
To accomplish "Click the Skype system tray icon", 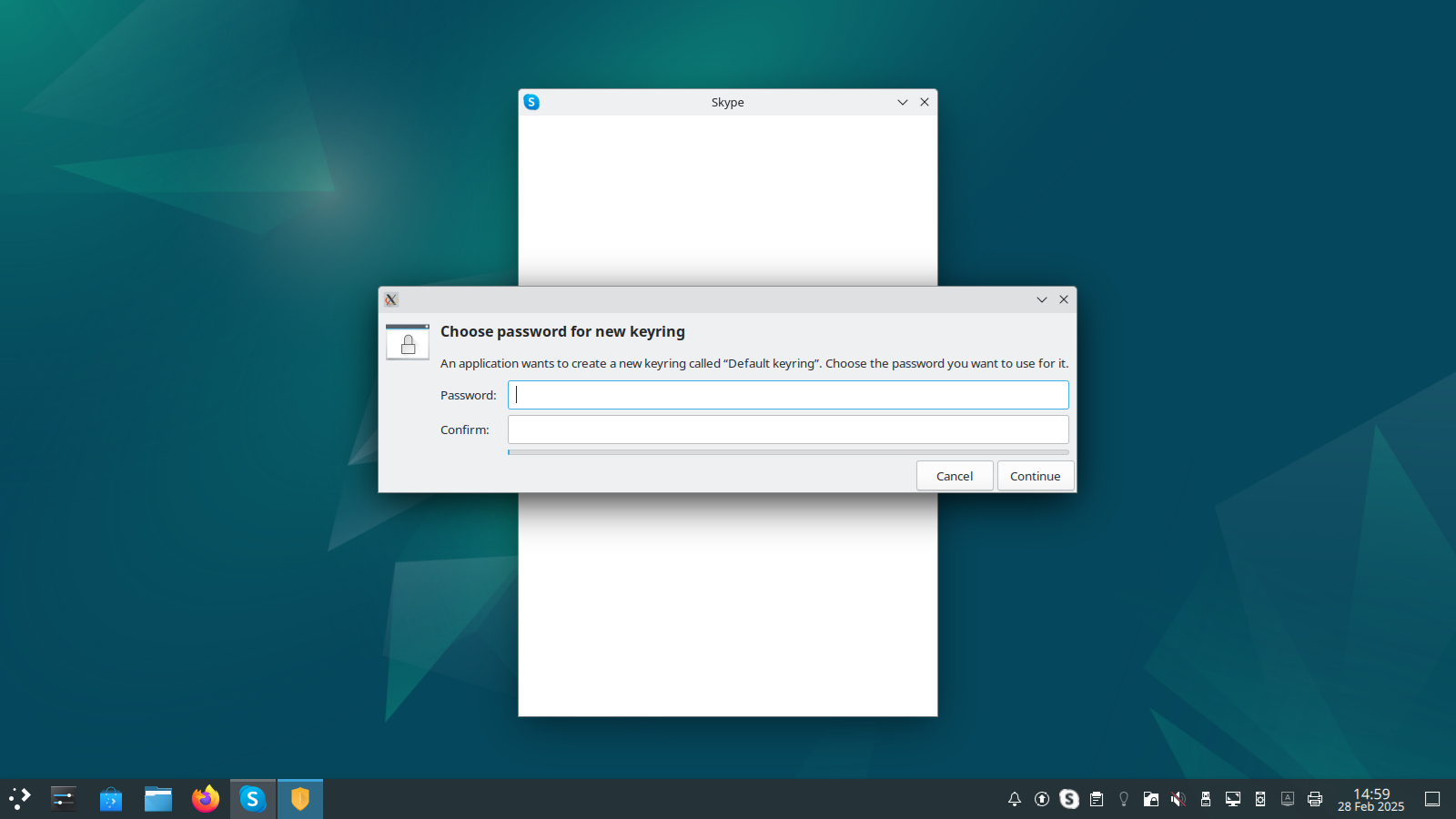I will pos(1069,799).
